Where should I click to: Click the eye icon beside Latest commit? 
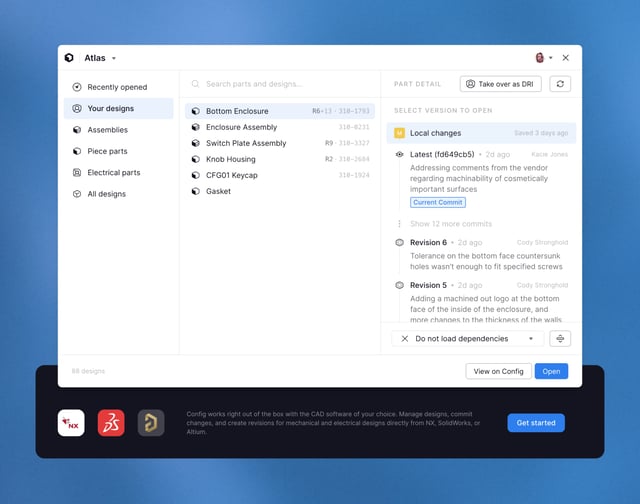click(x=400, y=154)
